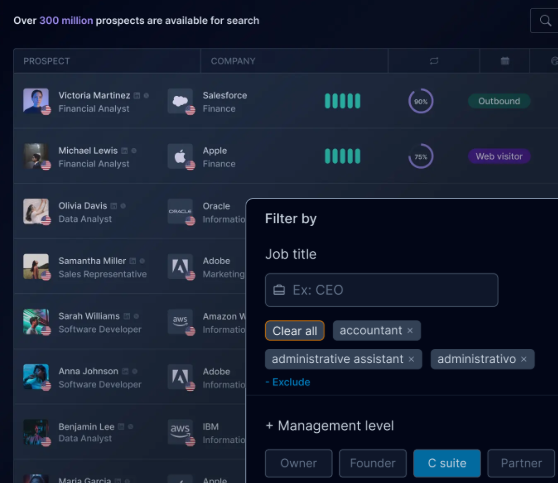Screen dimensions: 558x483
Task: Click the briefcase icon in the job title field
Action: 279,290
